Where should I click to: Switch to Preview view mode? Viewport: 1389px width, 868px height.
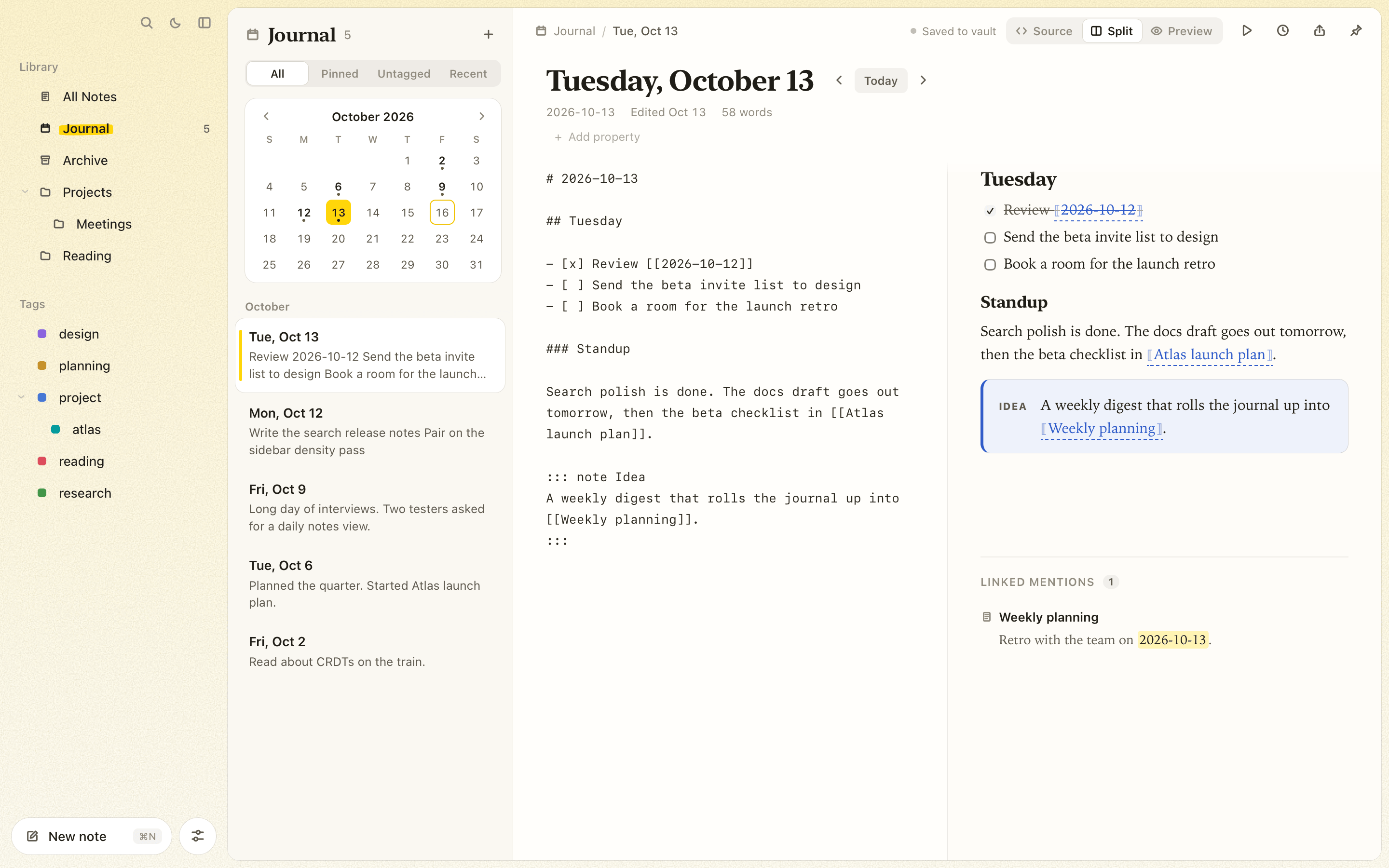coord(1182,31)
